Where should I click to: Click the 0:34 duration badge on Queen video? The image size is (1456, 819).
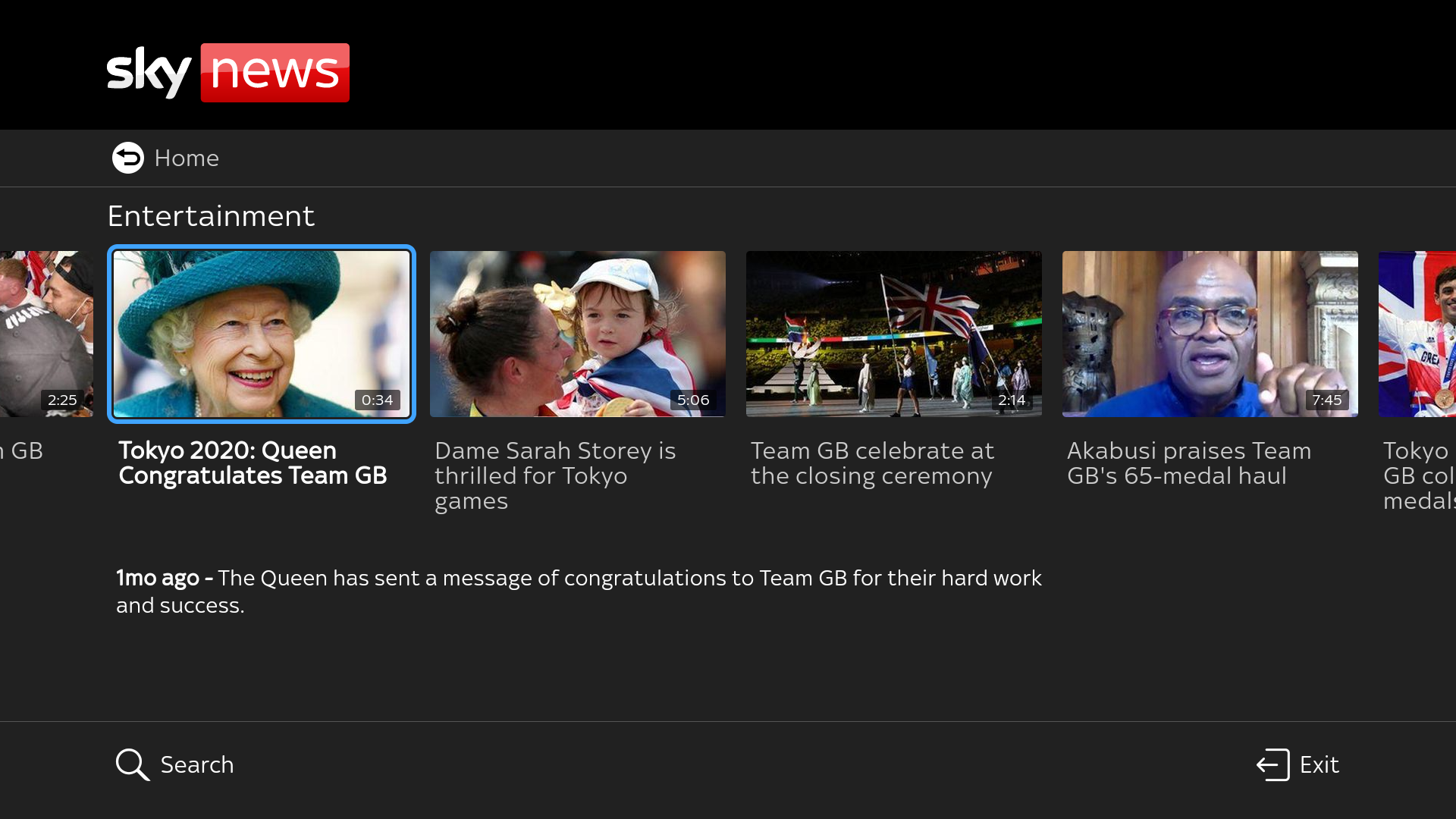coord(378,400)
